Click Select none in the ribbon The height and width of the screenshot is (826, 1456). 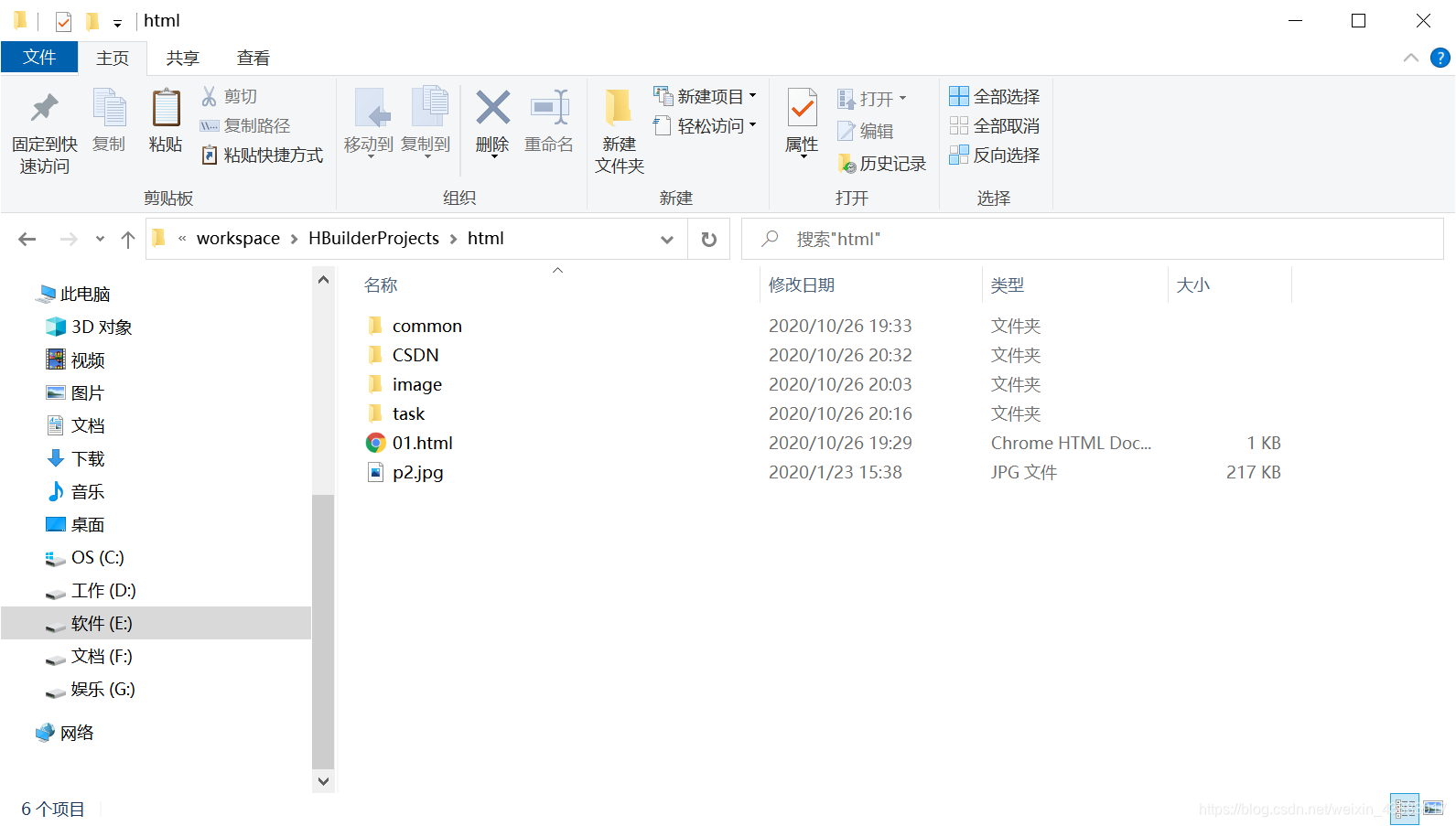(x=995, y=125)
